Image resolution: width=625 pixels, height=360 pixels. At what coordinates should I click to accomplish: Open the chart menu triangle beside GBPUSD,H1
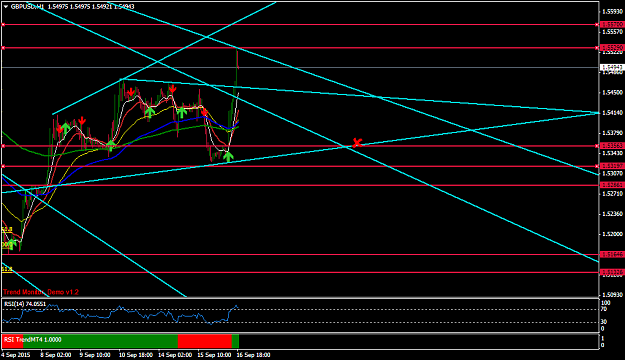(x=6, y=6)
